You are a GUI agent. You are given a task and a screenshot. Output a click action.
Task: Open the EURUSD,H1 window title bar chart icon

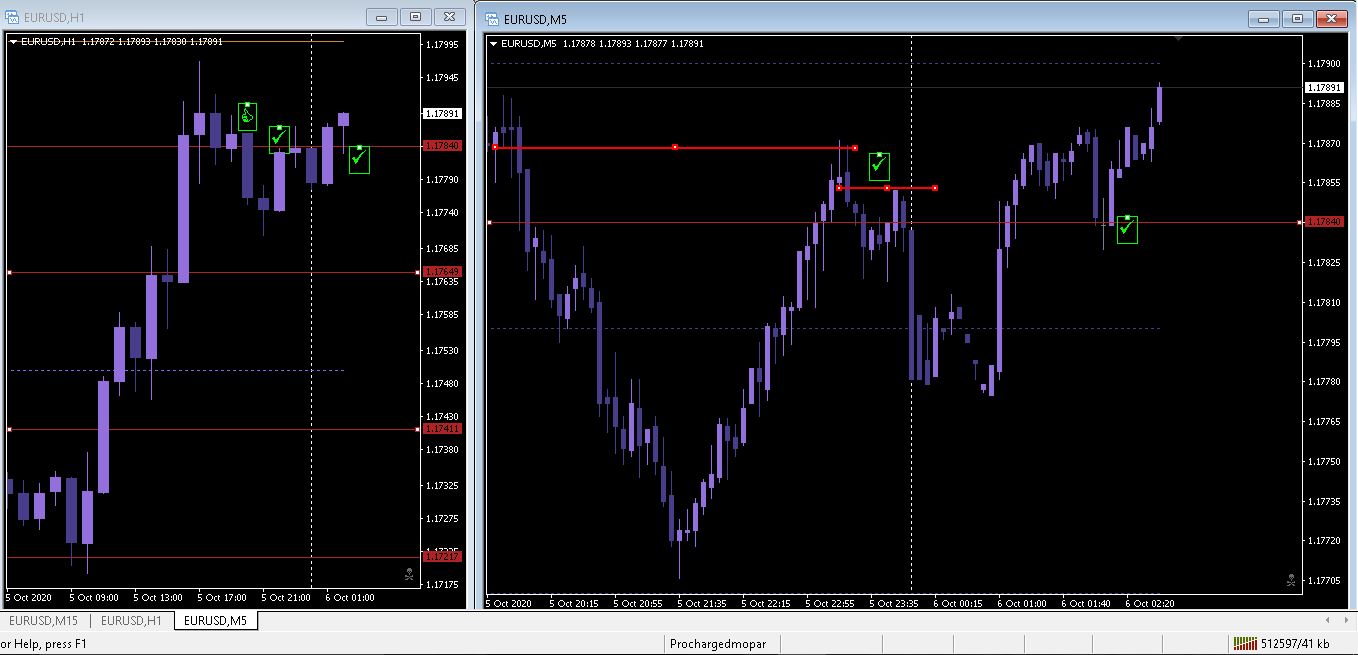point(13,17)
